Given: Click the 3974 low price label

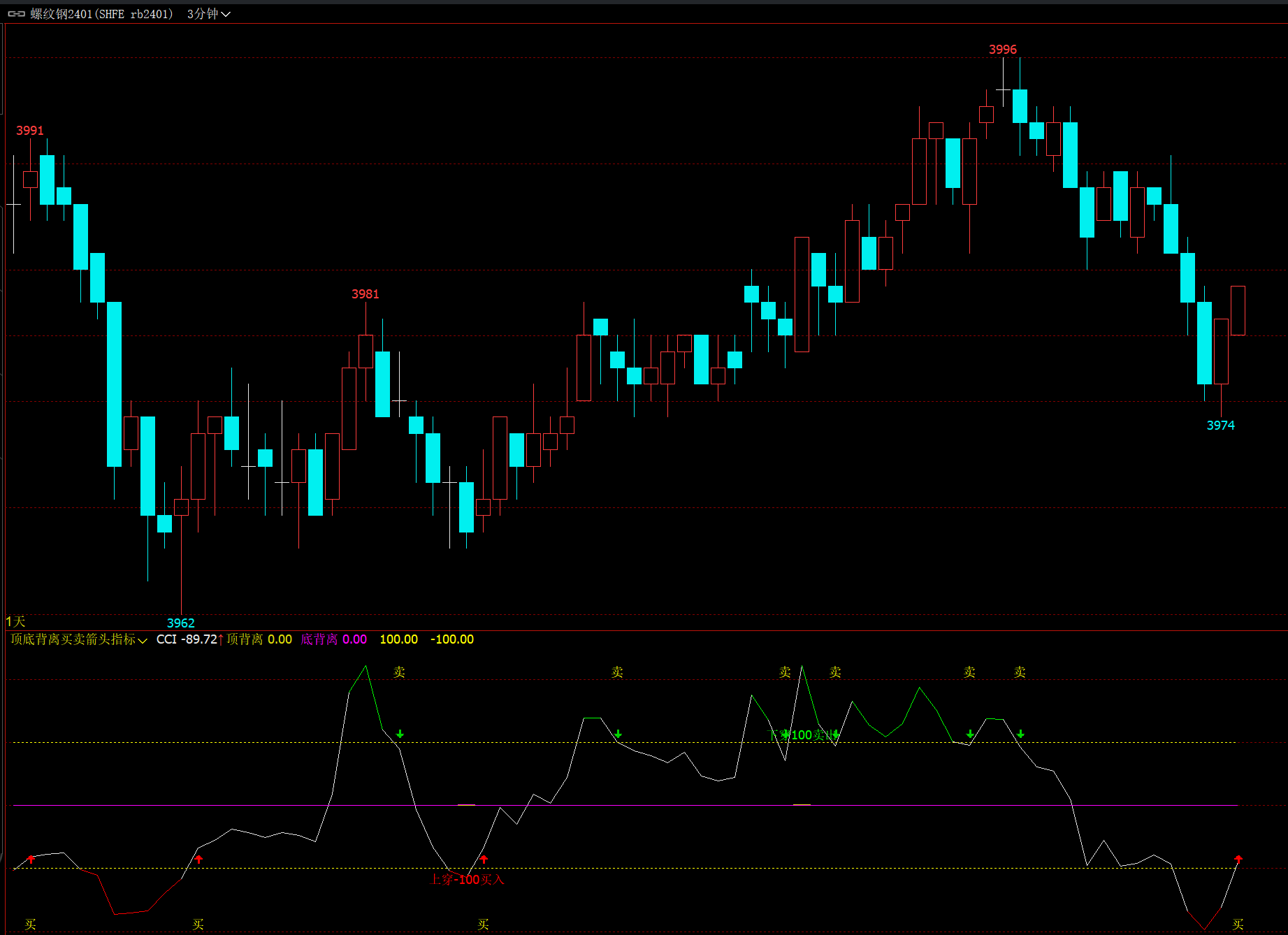Looking at the screenshot, I should click(x=1221, y=426).
